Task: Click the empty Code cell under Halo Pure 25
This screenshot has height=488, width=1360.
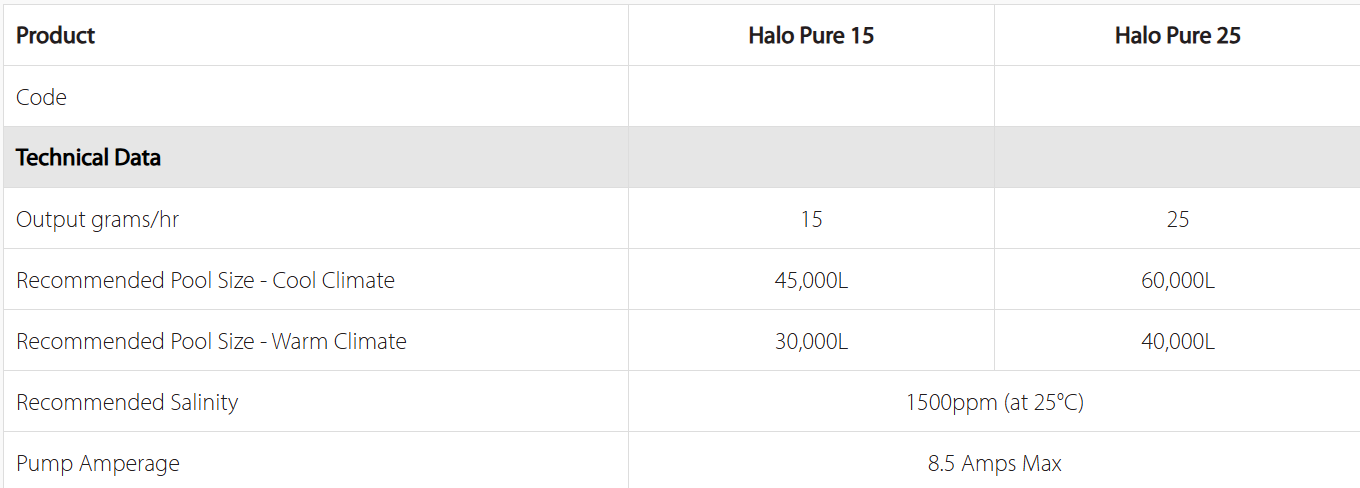Action: click(x=1177, y=97)
